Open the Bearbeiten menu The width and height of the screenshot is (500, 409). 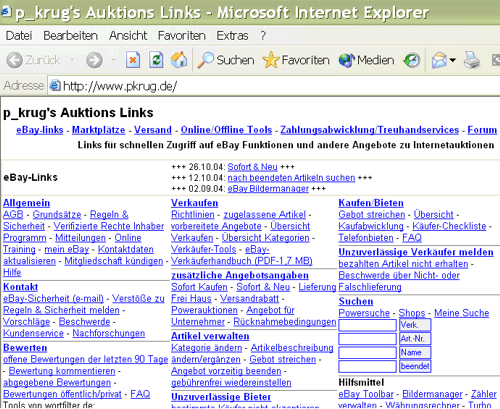[70, 35]
